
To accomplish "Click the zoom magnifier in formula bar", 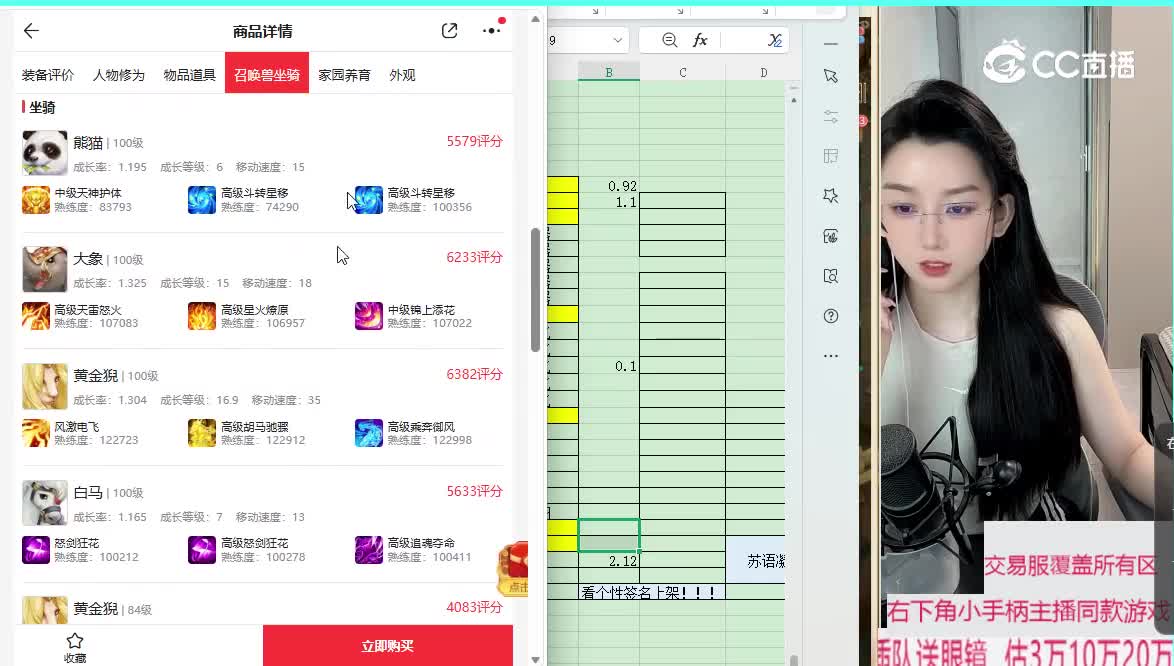I will tap(669, 40).
